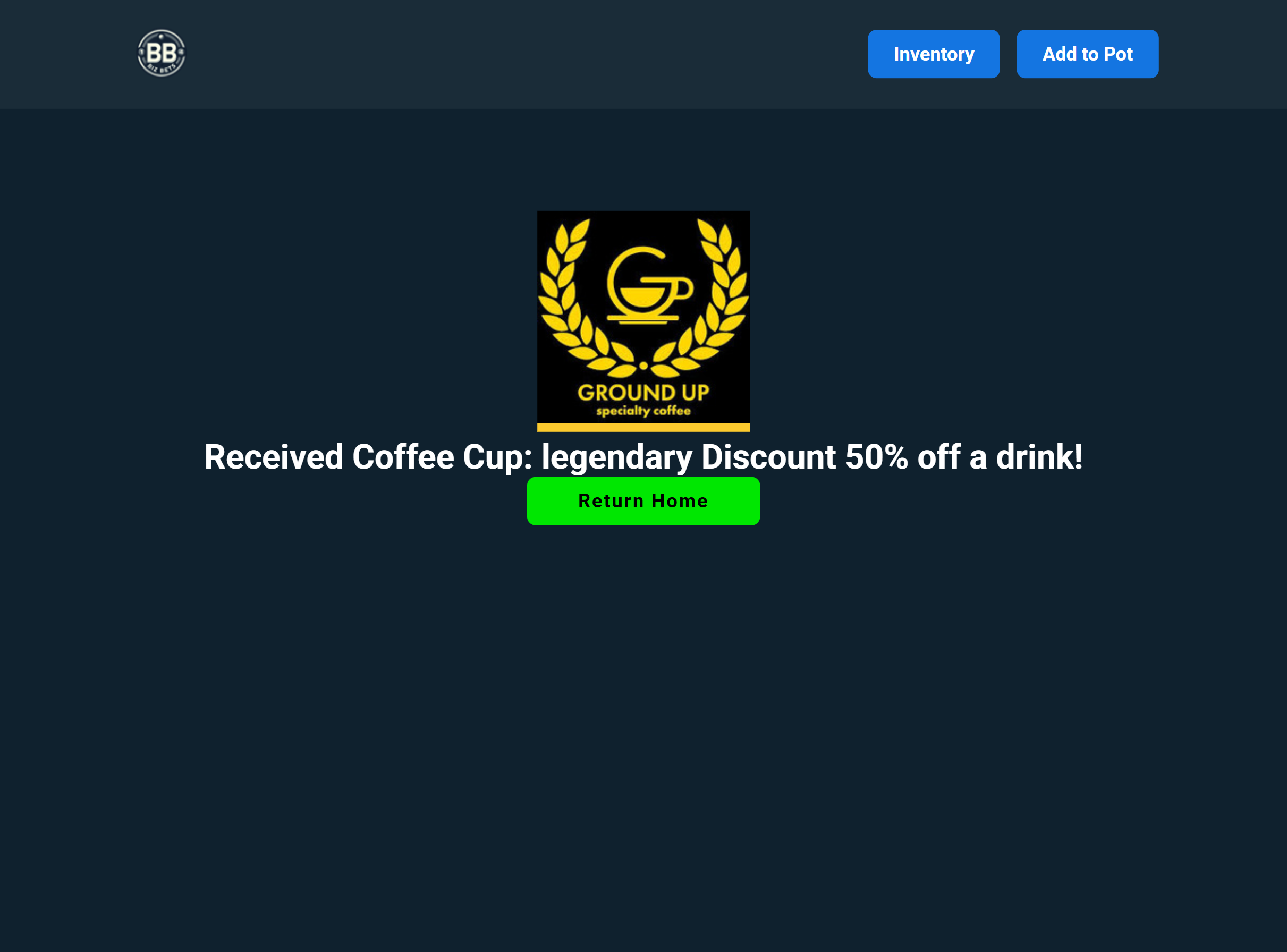
Task: Click the GROUND UP logo text
Action: pyautogui.click(x=643, y=393)
